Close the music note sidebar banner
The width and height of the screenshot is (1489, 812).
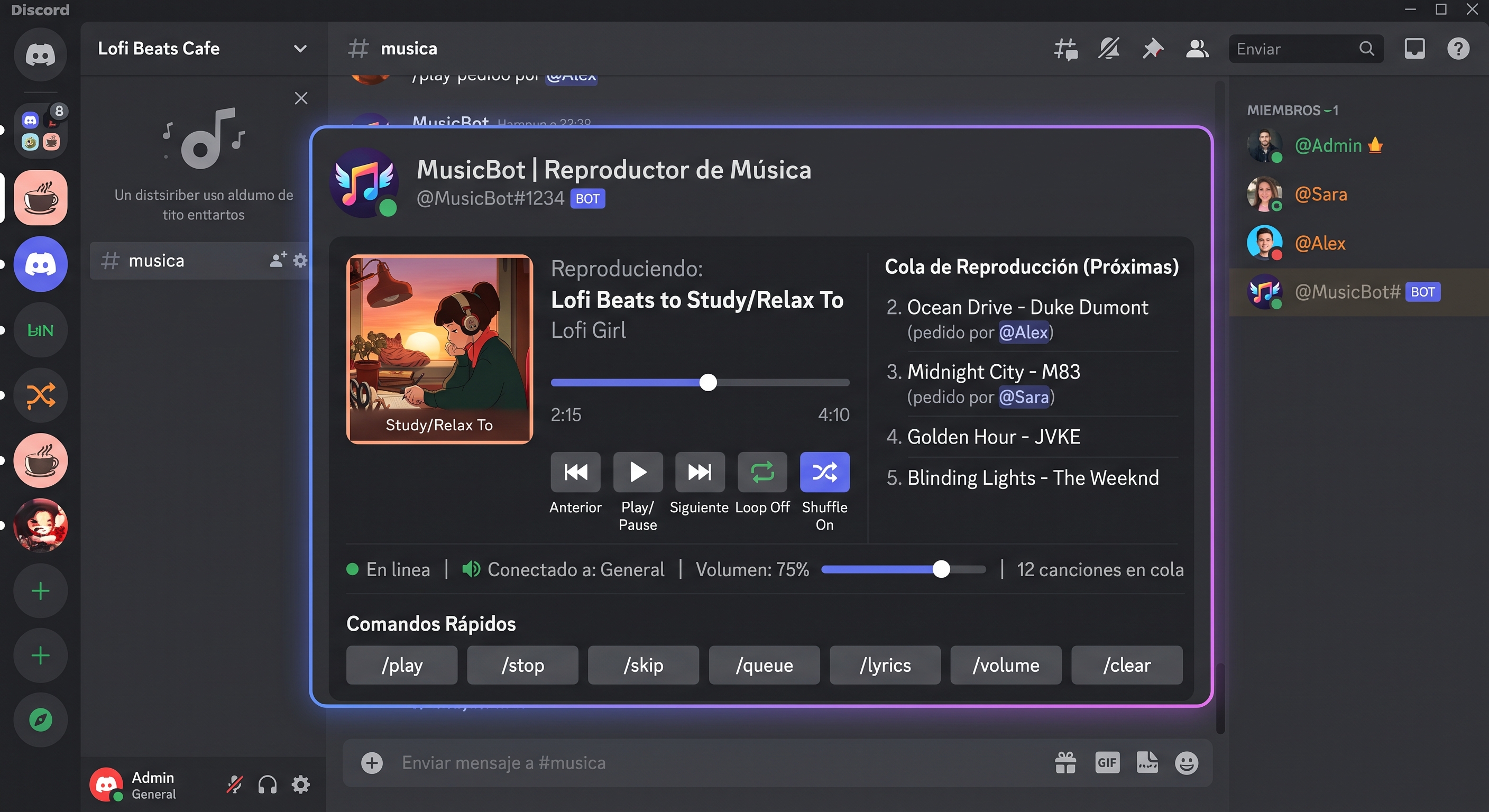(x=301, y=98)
